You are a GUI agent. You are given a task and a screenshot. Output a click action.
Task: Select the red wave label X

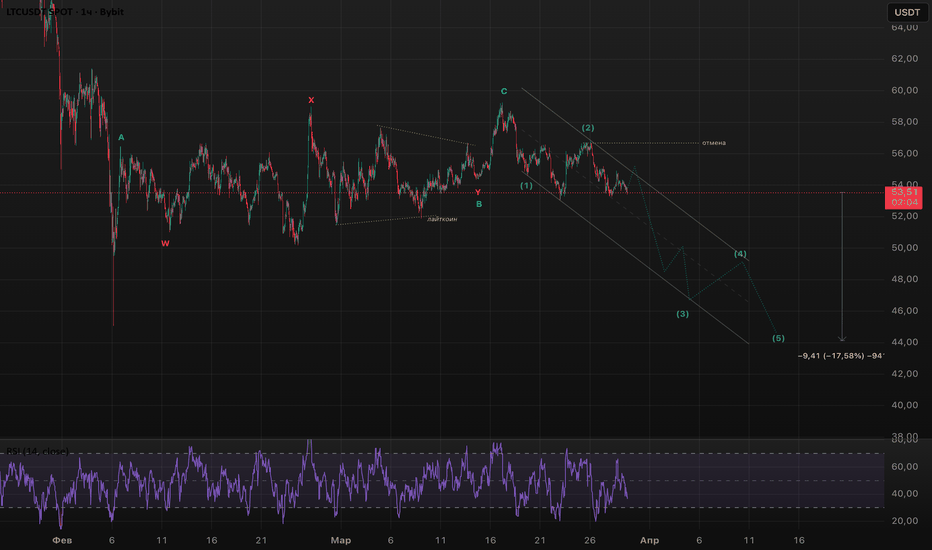311,100
